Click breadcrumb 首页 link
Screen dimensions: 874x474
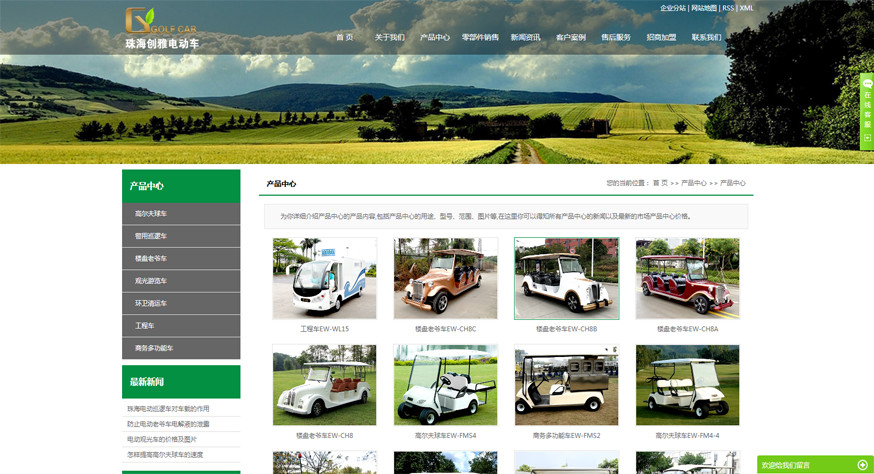661,183
